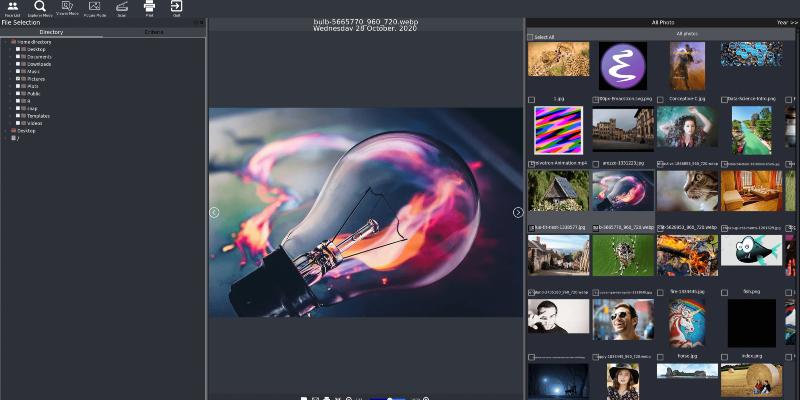Select the purple Emacs logo thumbnail
800x400 pixels.
[623, 66]
